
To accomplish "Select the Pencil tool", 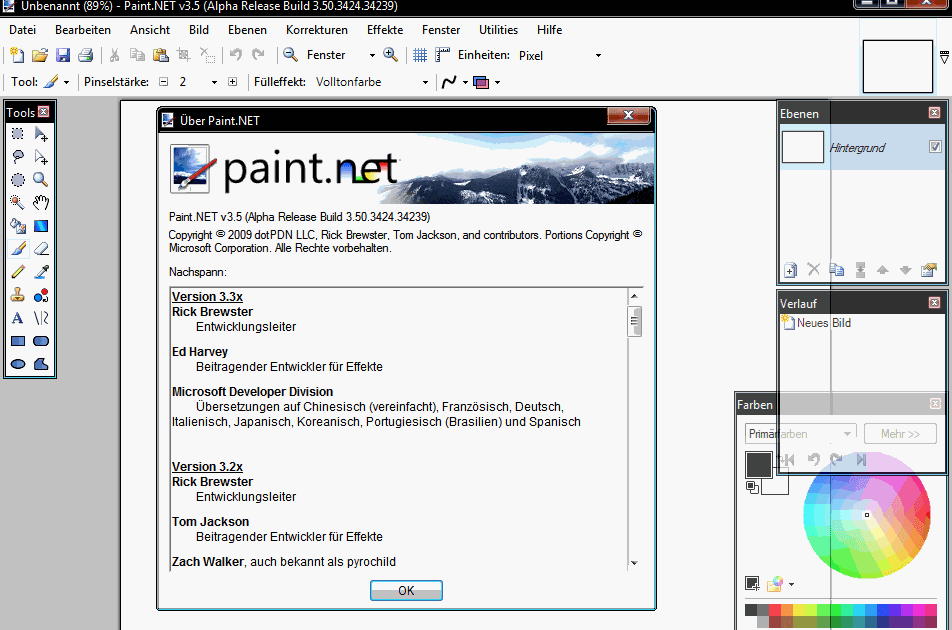I will tap(18, 272).
